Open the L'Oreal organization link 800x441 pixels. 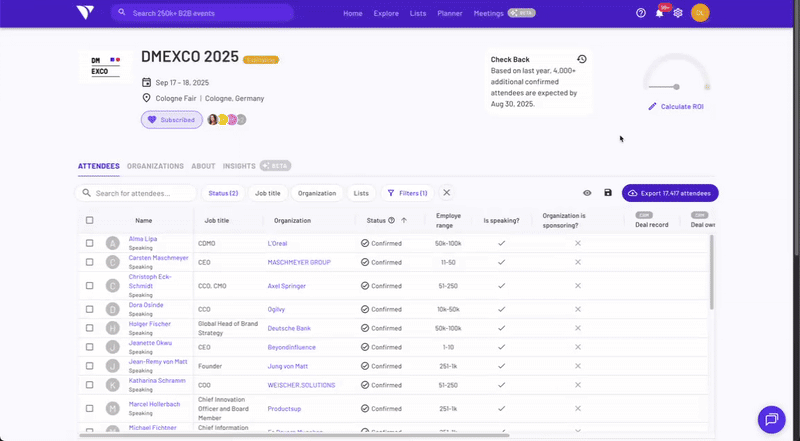(x=277, y=243)
